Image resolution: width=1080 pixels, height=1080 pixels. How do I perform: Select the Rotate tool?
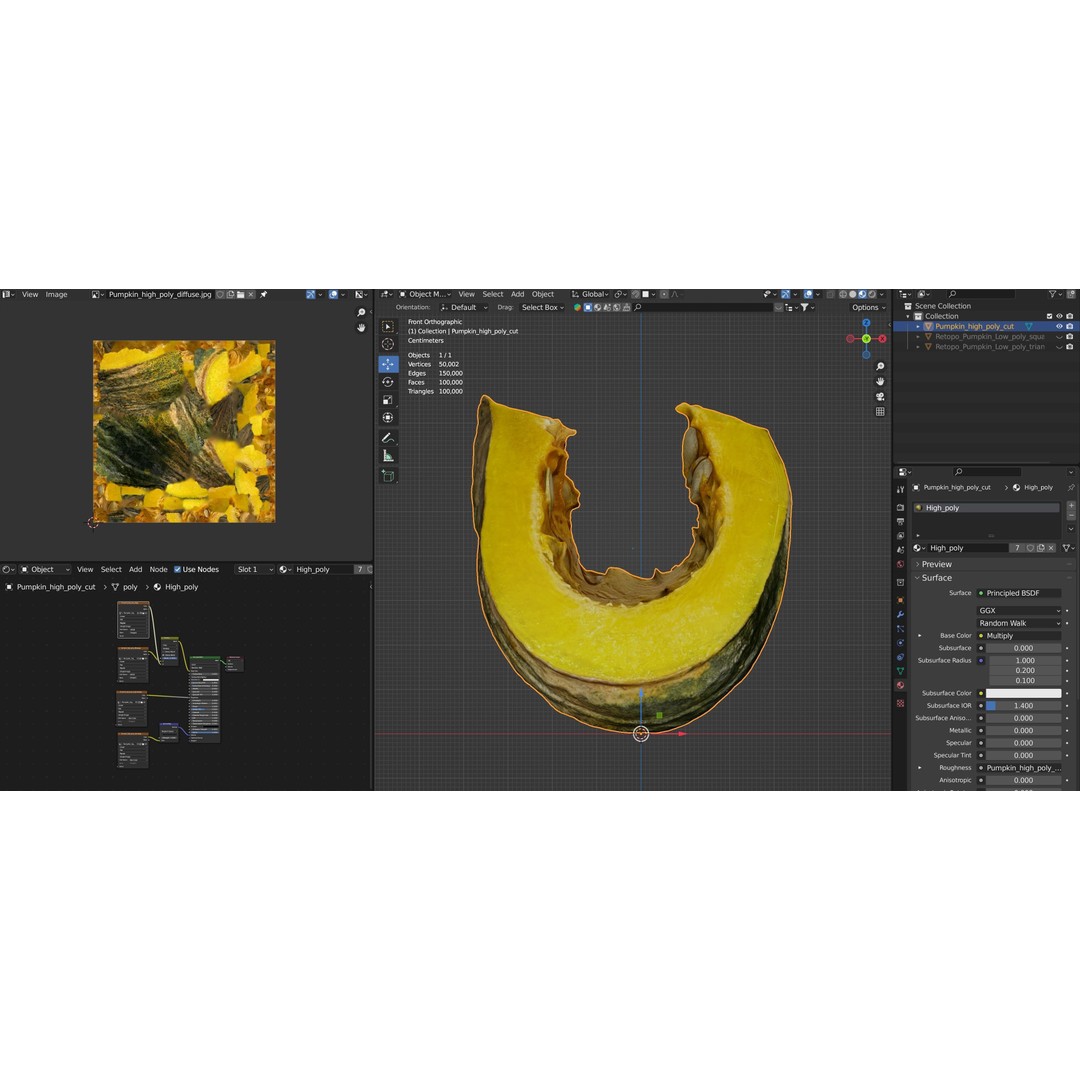pyautogui.click(x=388, y=382)
